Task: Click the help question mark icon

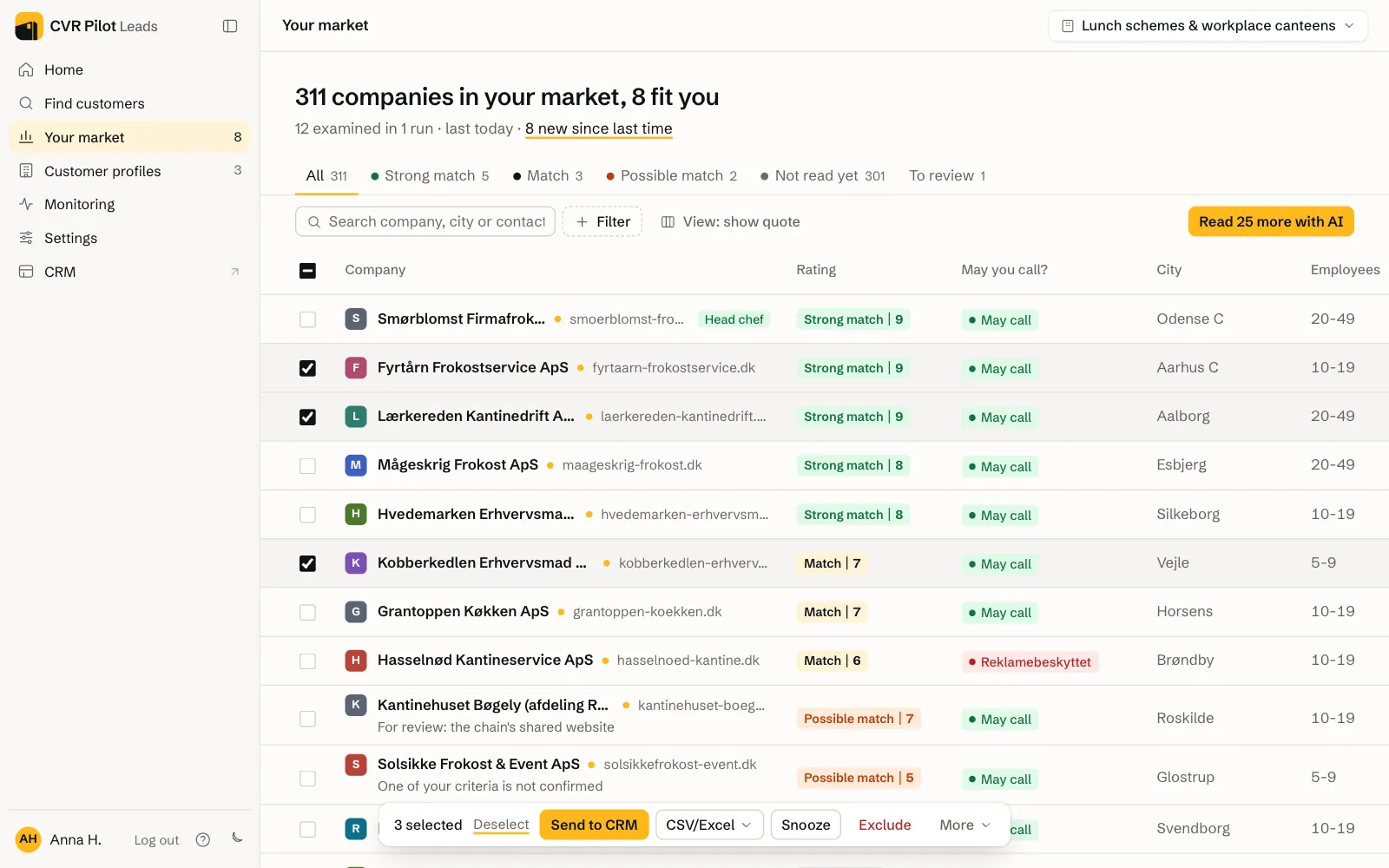Action: [203, 839]
